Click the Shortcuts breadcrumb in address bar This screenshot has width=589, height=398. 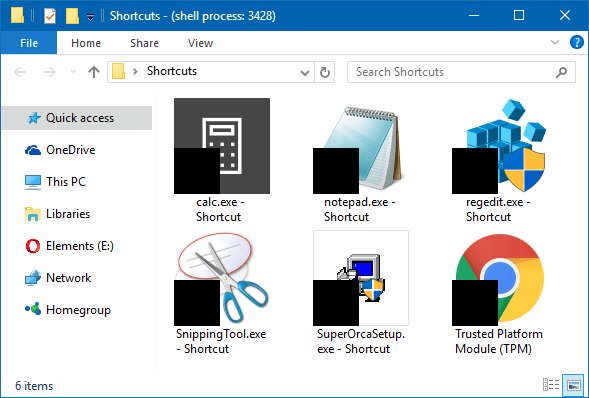(172, 71)
